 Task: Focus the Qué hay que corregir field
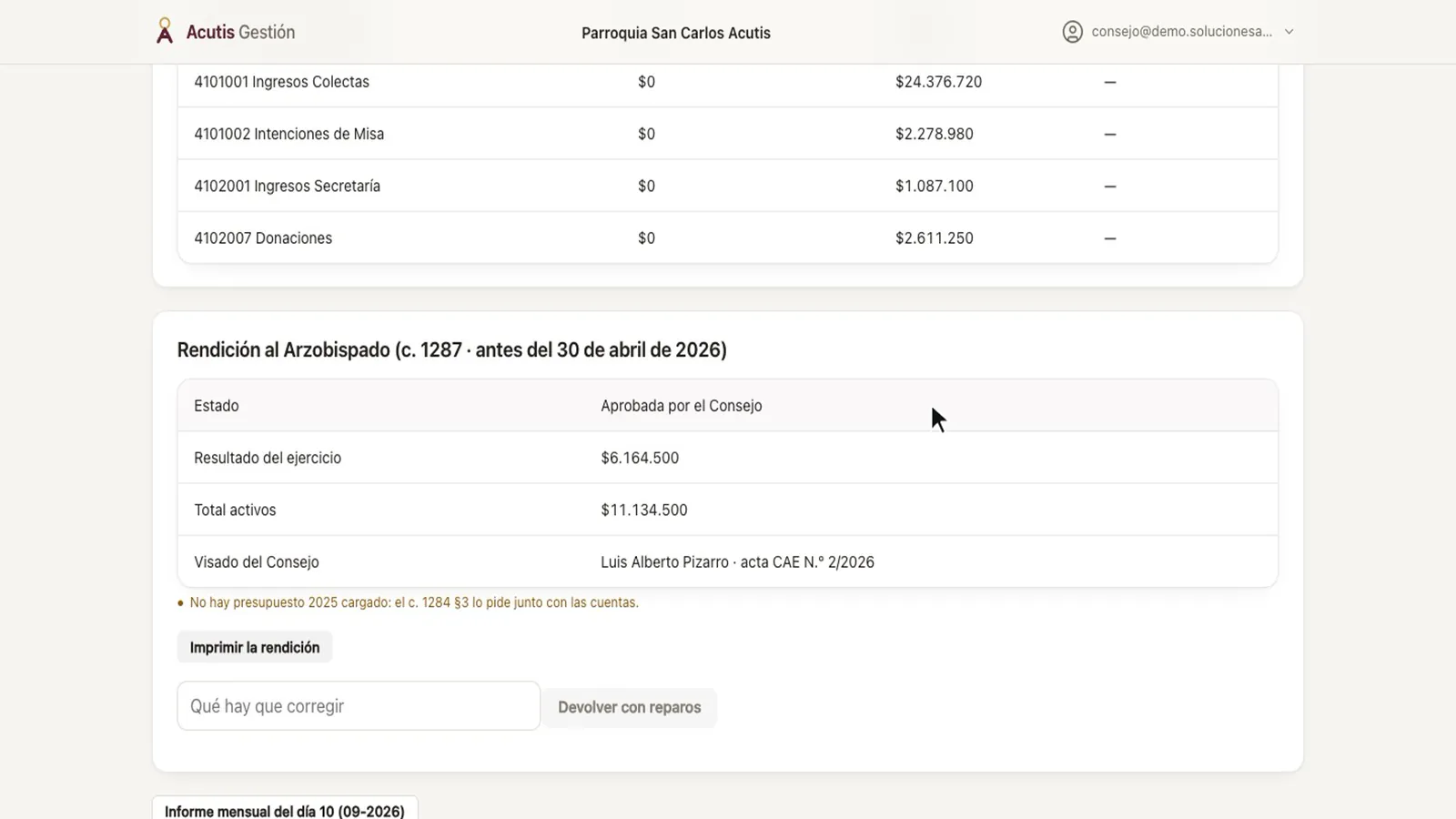[x=359, y=706]
